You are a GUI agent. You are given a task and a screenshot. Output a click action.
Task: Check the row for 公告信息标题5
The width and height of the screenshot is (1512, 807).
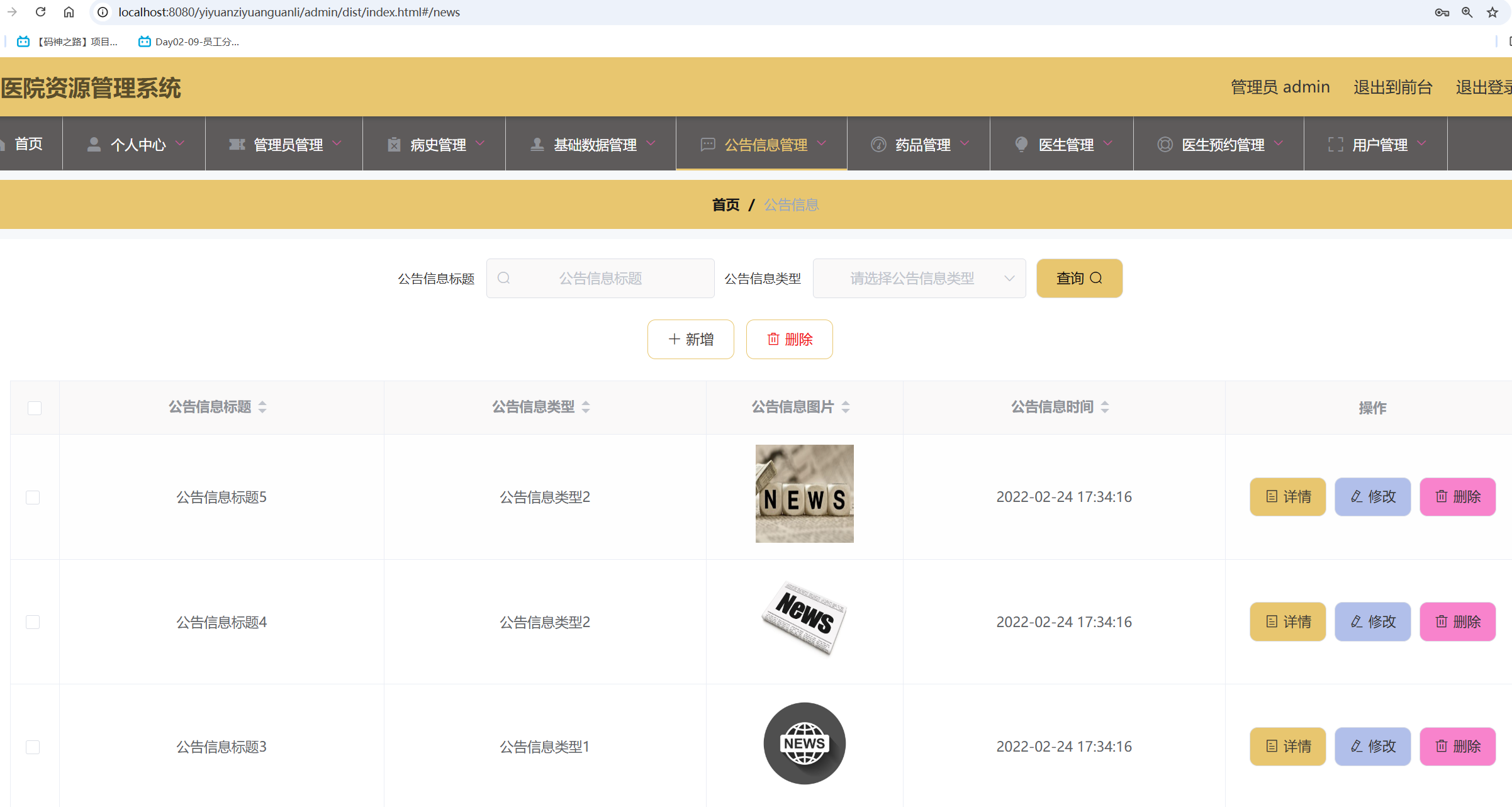point(33,497)
